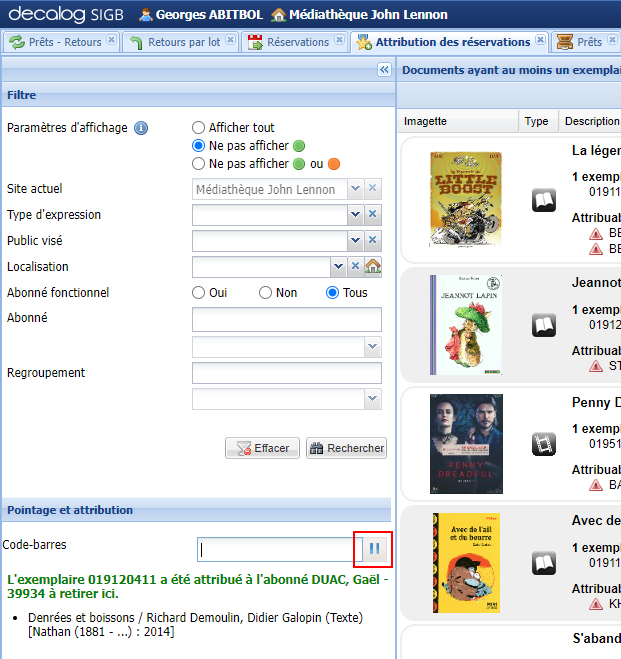Click the Avec de l'ail et du beurre cover
This screenshot has height=659, width=621.
tap(466, 563)
